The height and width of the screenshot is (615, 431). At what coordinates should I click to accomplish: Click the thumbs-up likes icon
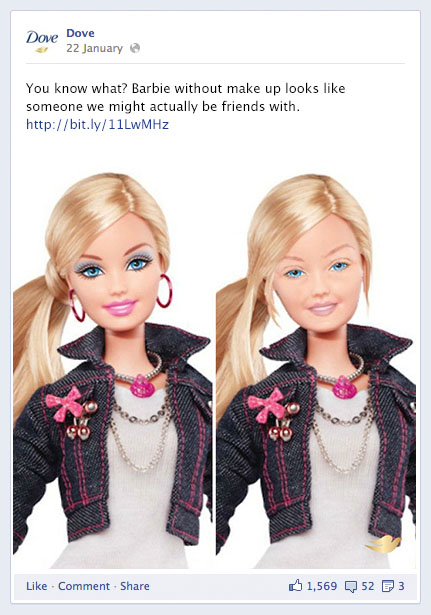pos(296,586)
